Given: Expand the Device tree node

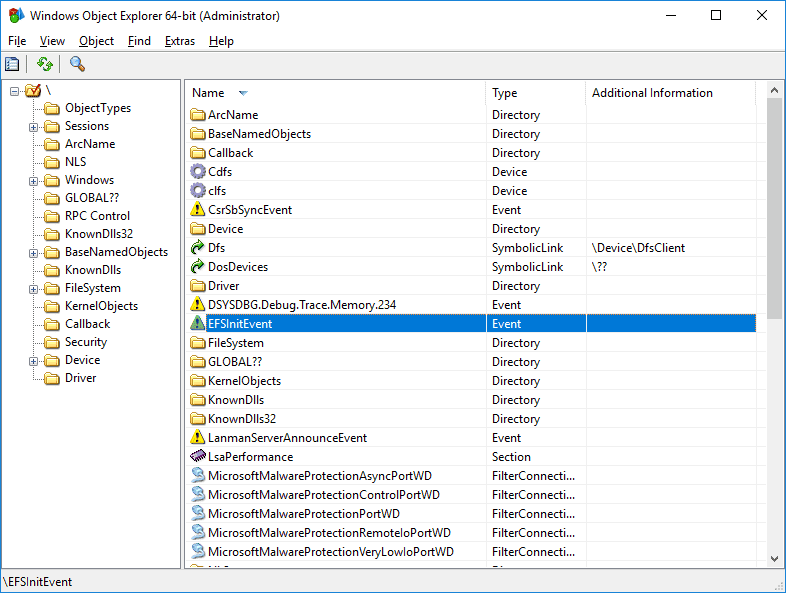Looking at the screenshot, I should [33, 361].
